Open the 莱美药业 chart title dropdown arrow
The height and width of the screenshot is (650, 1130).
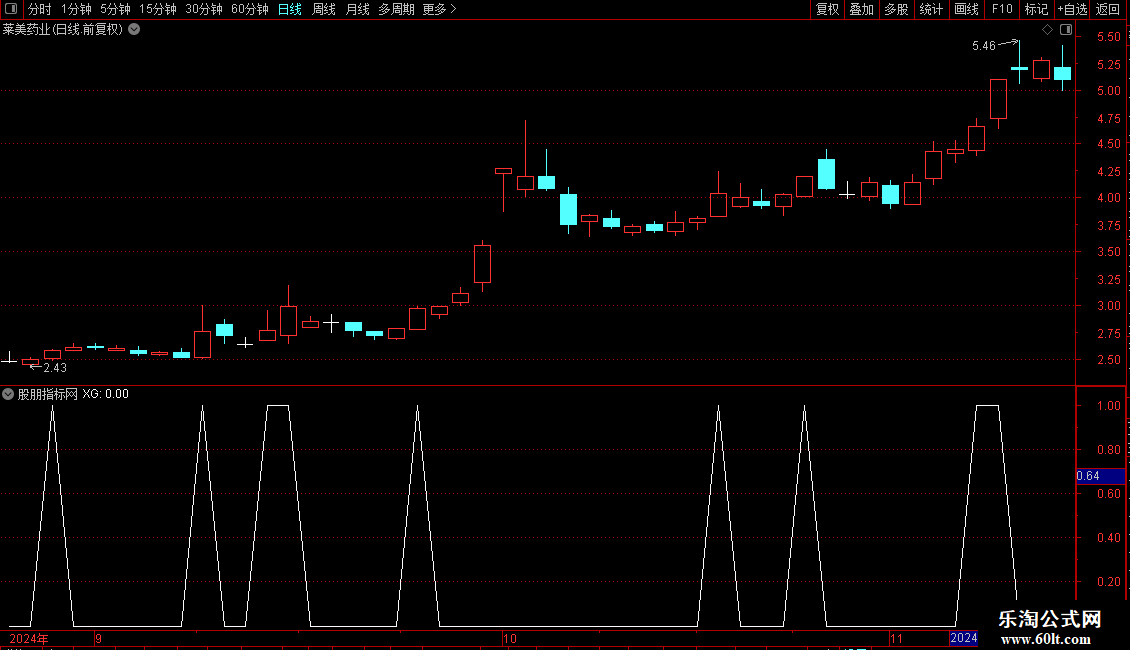pyautogui.click(x=134, y=30)
